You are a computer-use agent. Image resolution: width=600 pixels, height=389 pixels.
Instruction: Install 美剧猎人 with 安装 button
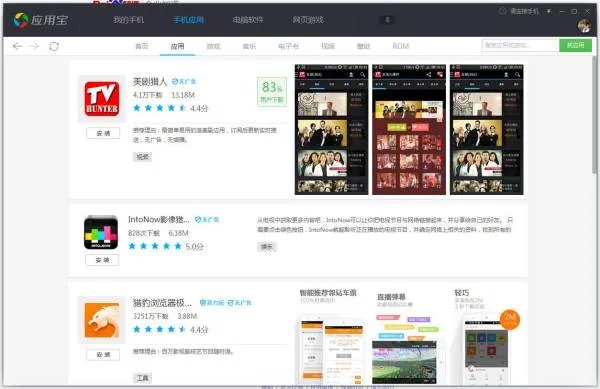click(103, 133)
